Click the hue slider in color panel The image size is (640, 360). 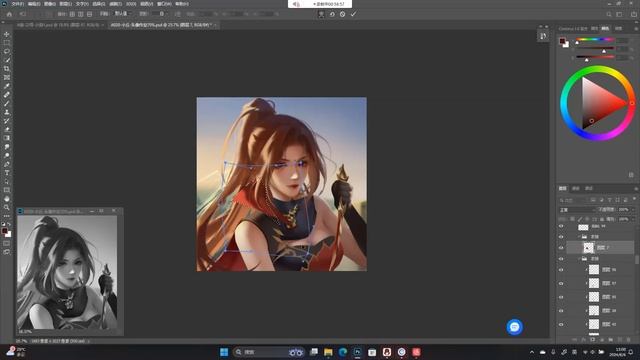[x=595, y=40]
